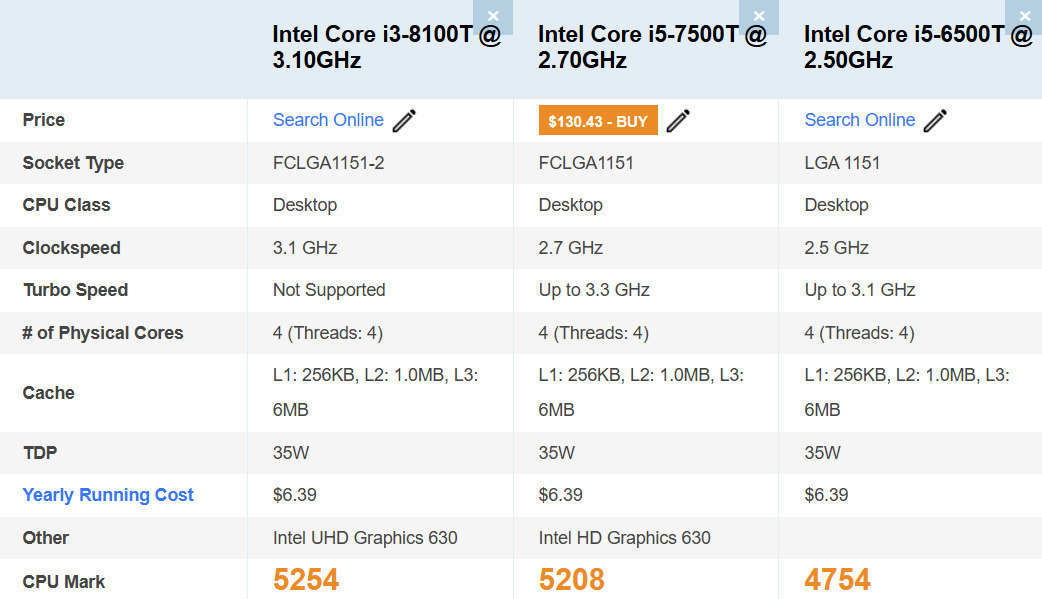Remove the Intel Core i5-6500T from comparison
The width and height of the screenshot is (1042, 599).
(1025, 16)
